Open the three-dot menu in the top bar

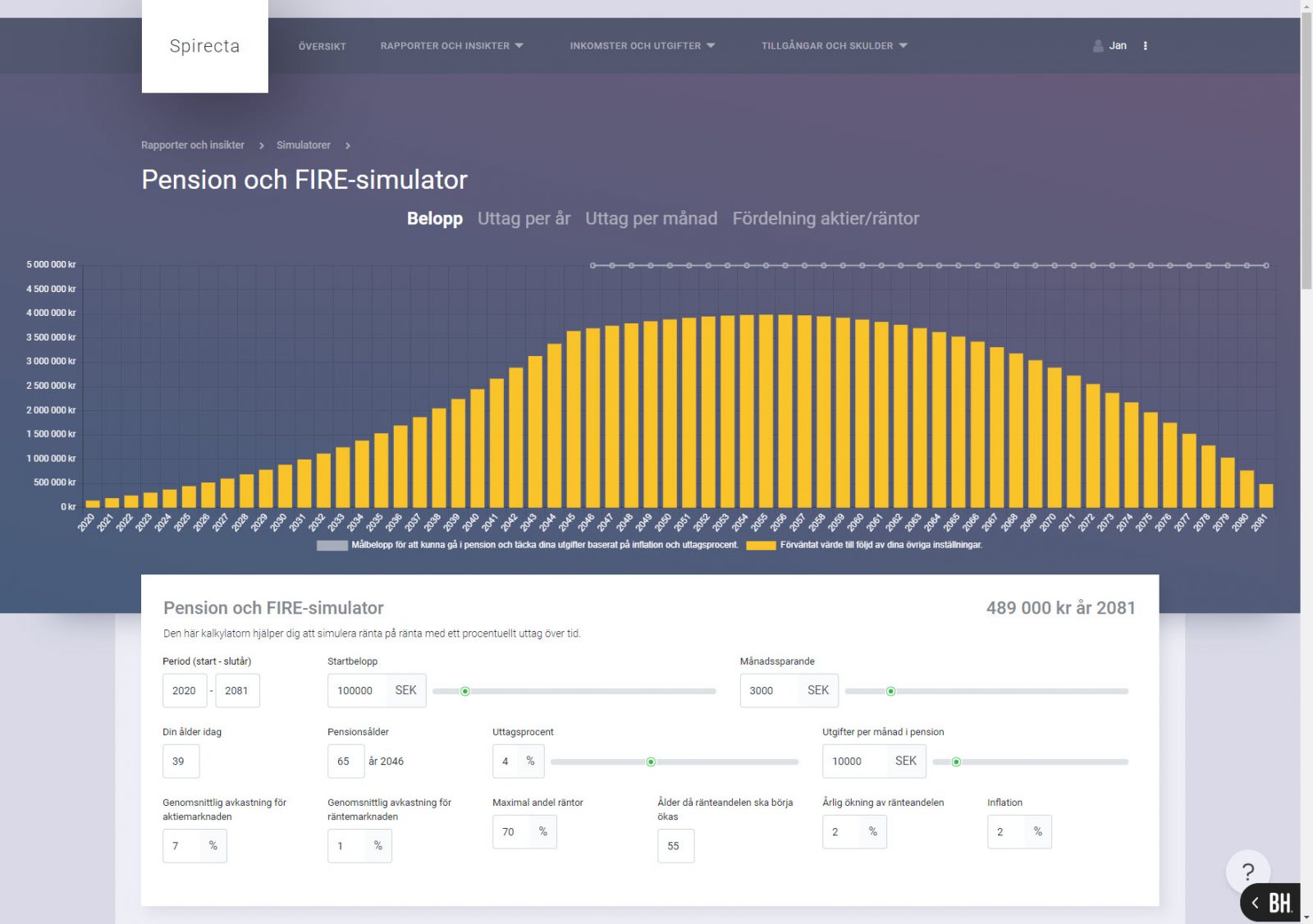coord(1146,46)
